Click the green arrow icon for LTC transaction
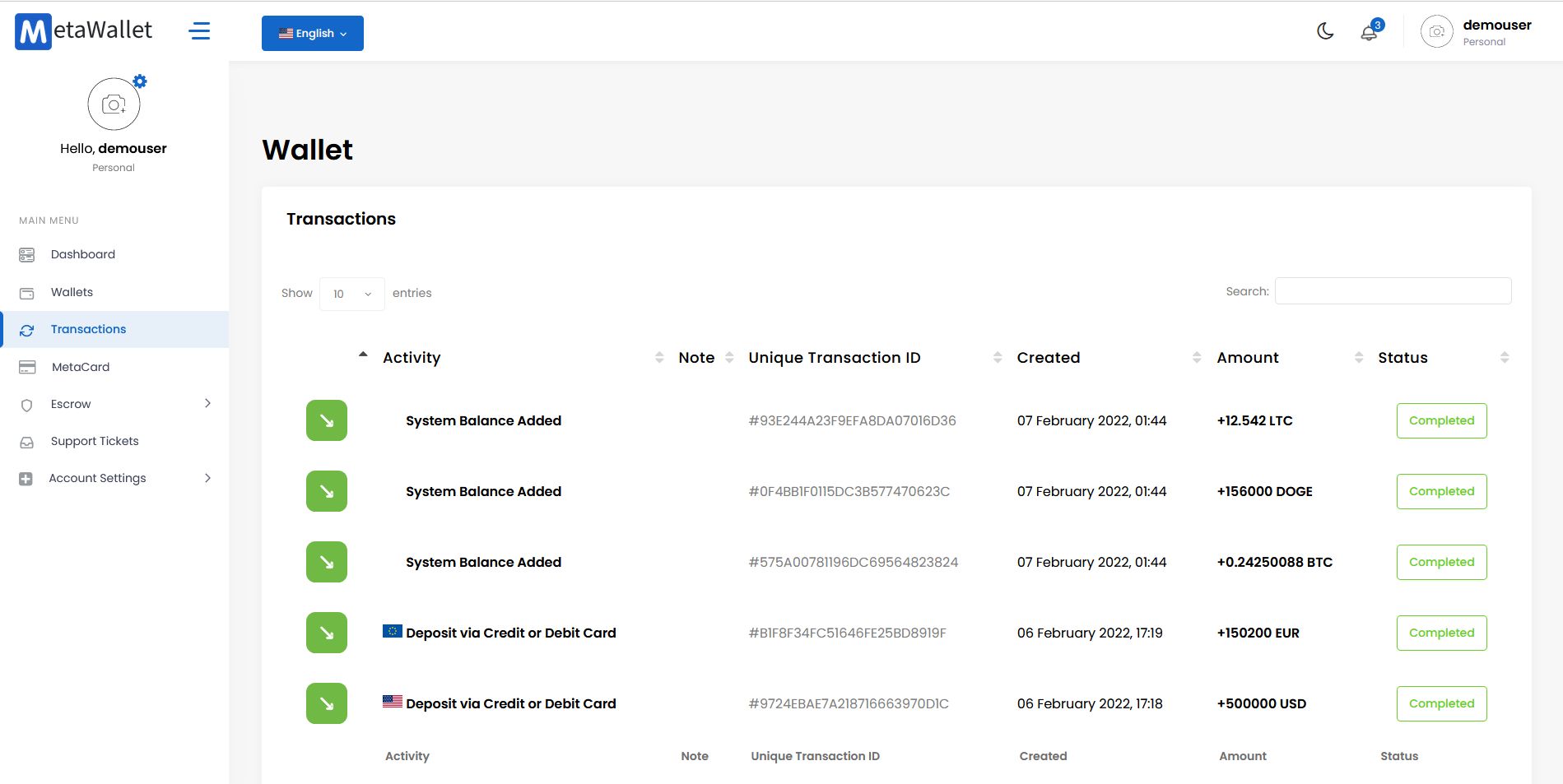The image size is (1563, 784). point(327,420)
